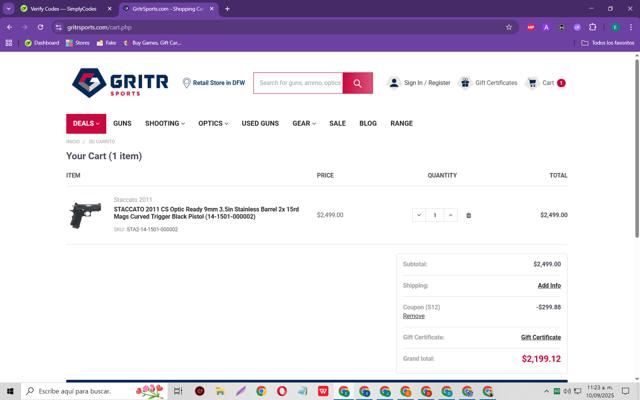The height and width of the screenshot is (400, 640).
Task: Click the location pin icon
Action: pos(187,83)
